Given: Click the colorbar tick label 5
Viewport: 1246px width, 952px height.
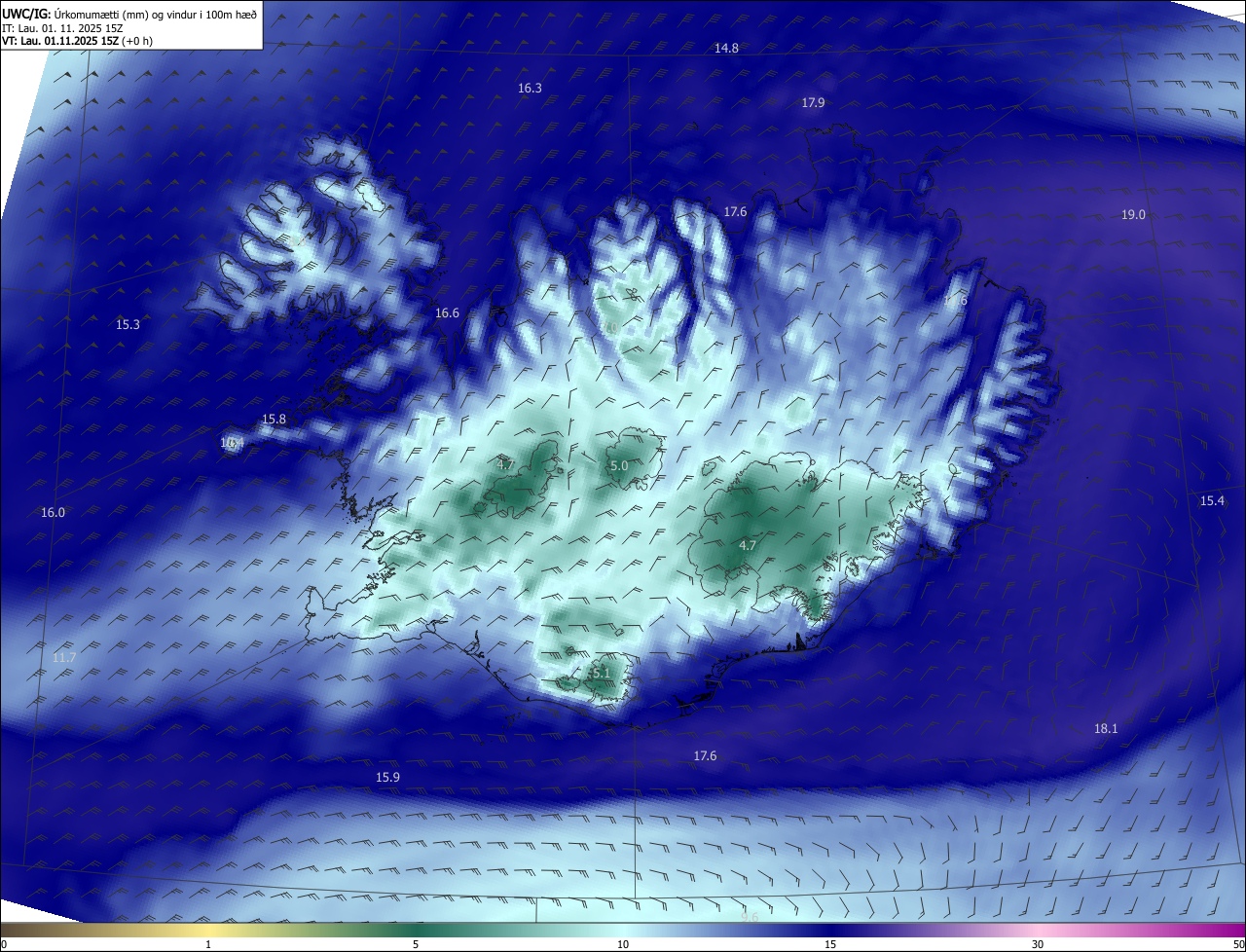Looking at the screenshot, I should pyautogui.click(x=416, y=944).
